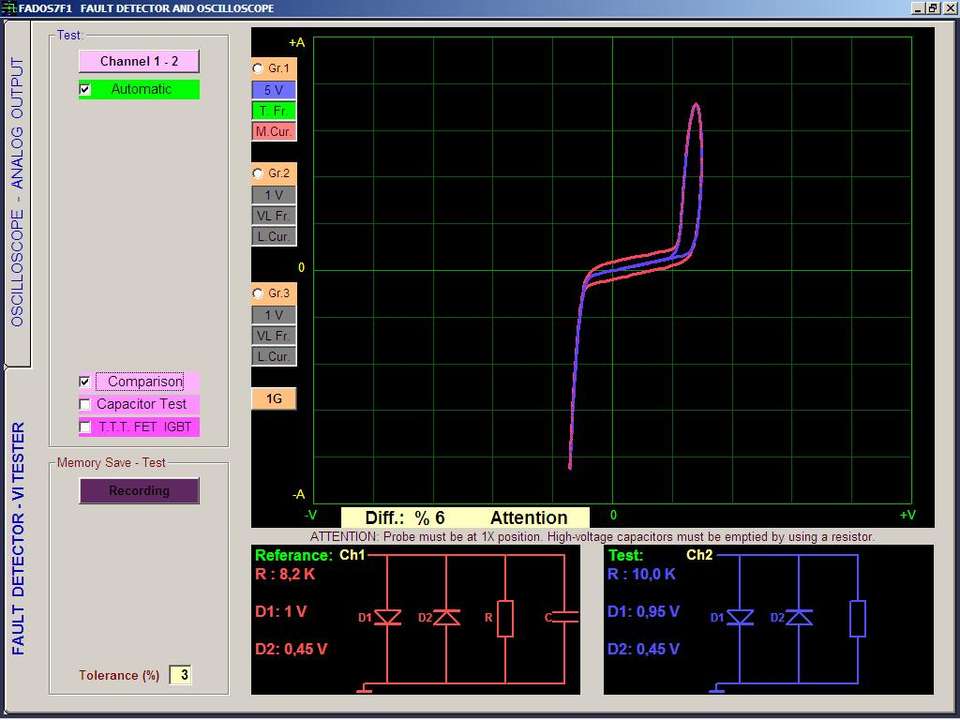The image size is (960, 720).
Task: Click the FADOS7F1 application icon in title bar
Action: tap(9, 7)
